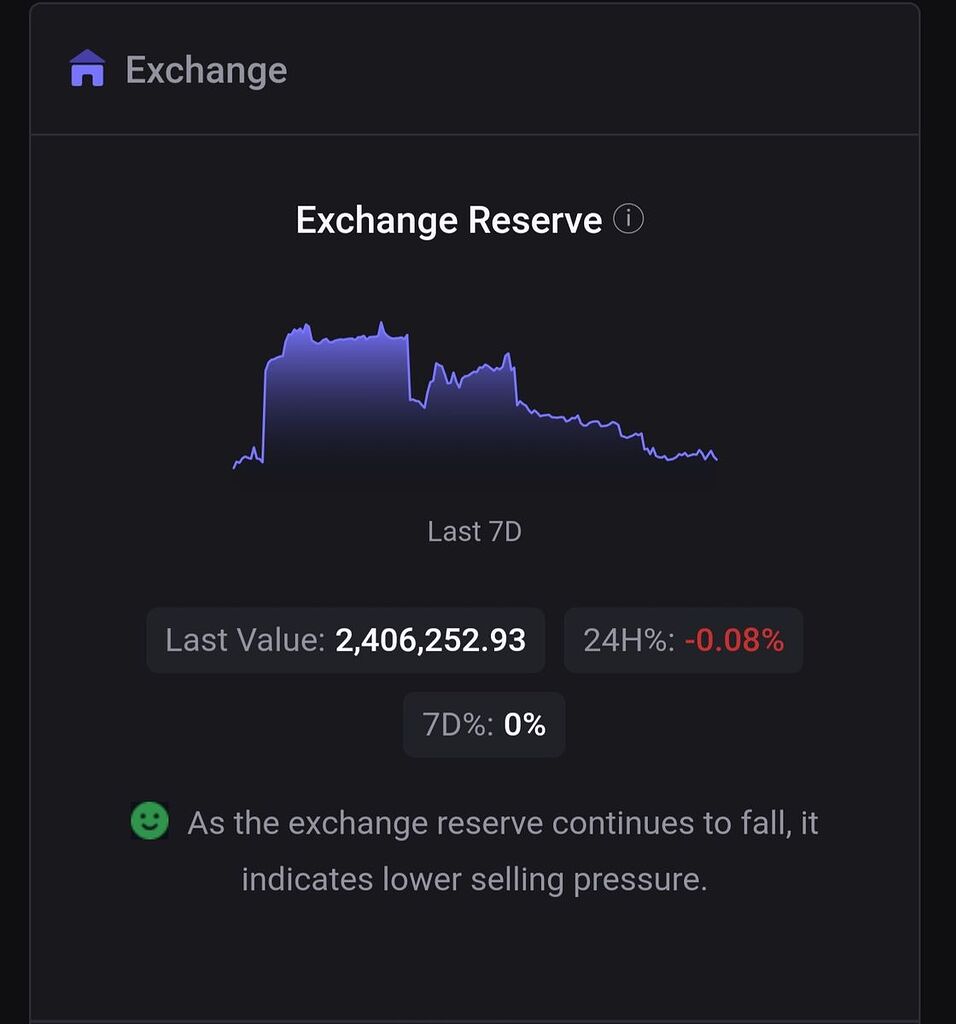
Task: Click the green smiley face indicator
Action: point(150,822)
